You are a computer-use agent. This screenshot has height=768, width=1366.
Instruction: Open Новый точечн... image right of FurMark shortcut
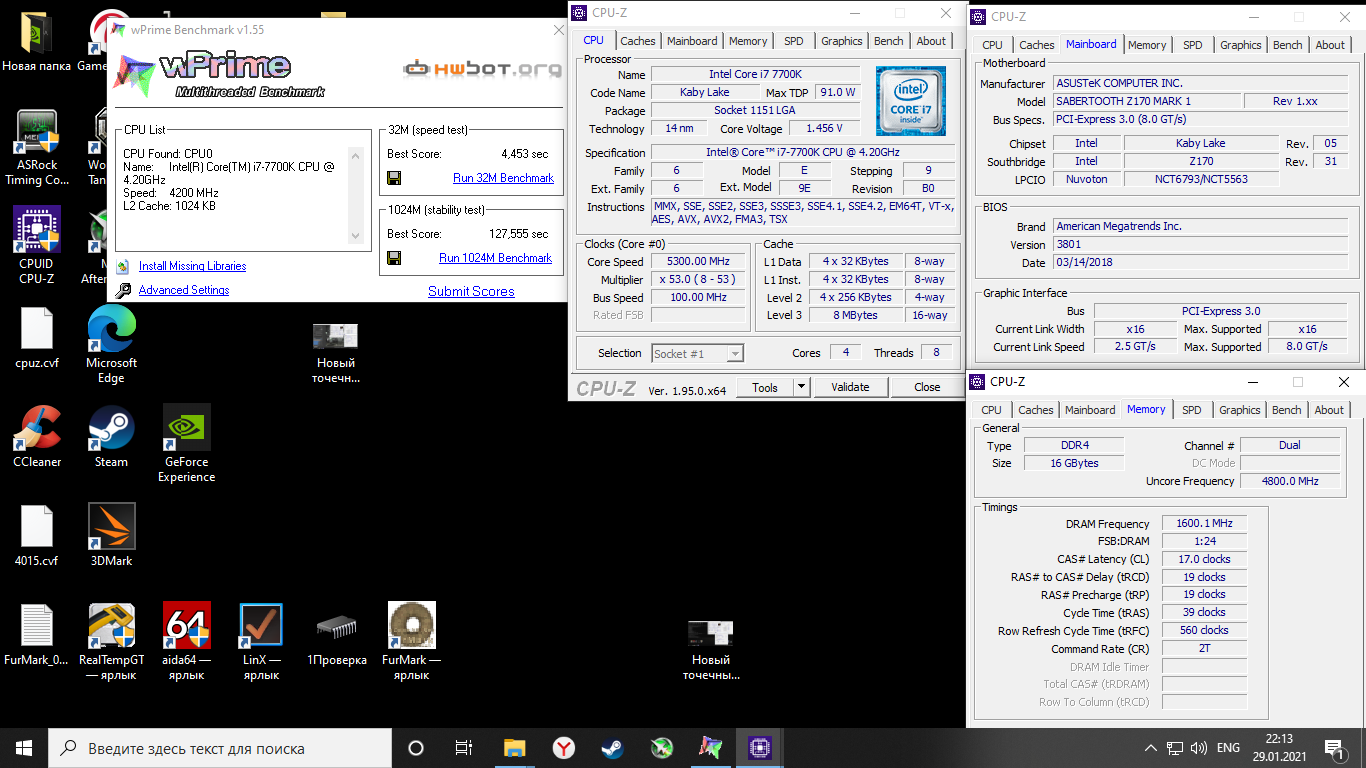click(710, 649)
